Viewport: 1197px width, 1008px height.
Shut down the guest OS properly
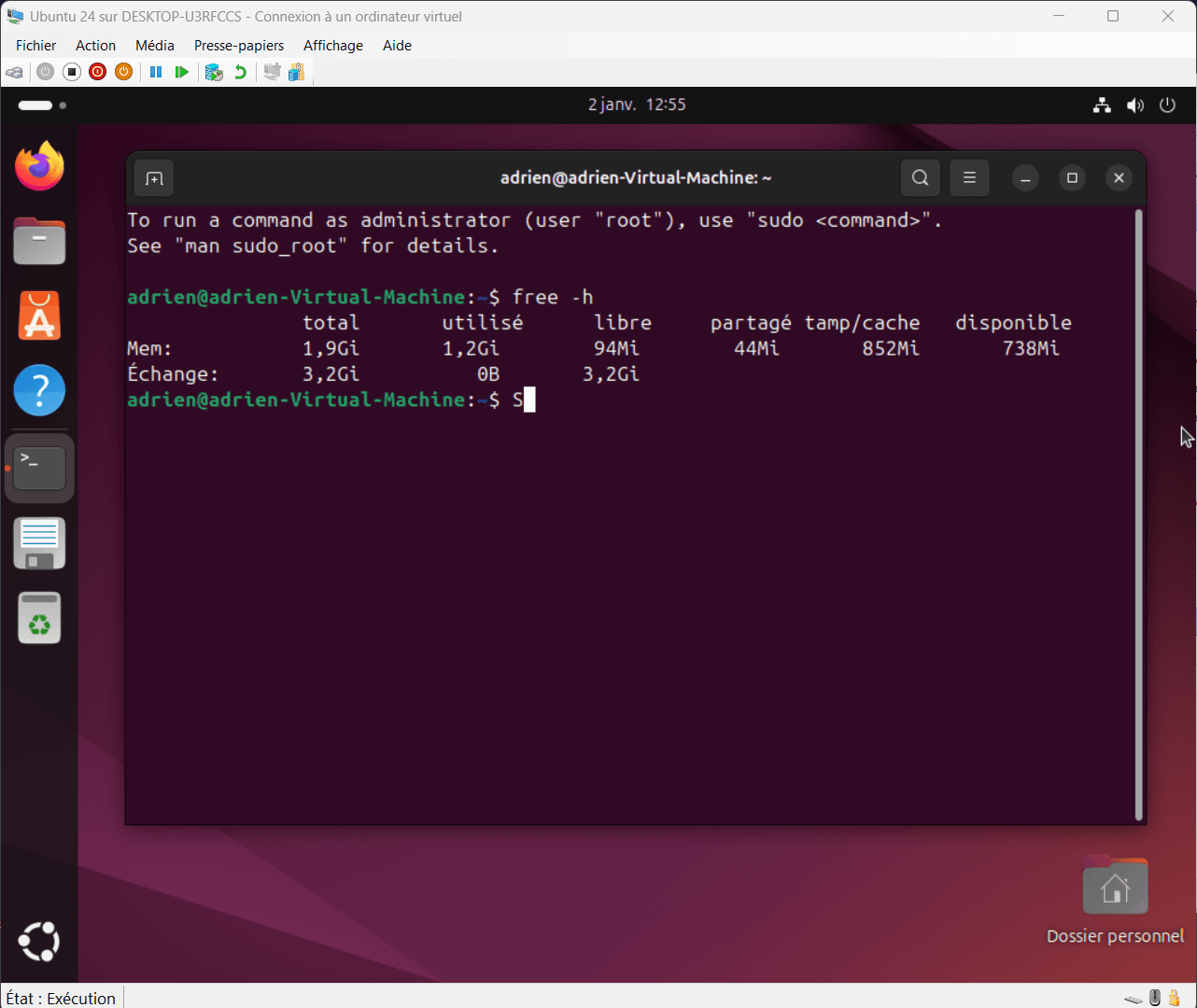pos(123,72)
